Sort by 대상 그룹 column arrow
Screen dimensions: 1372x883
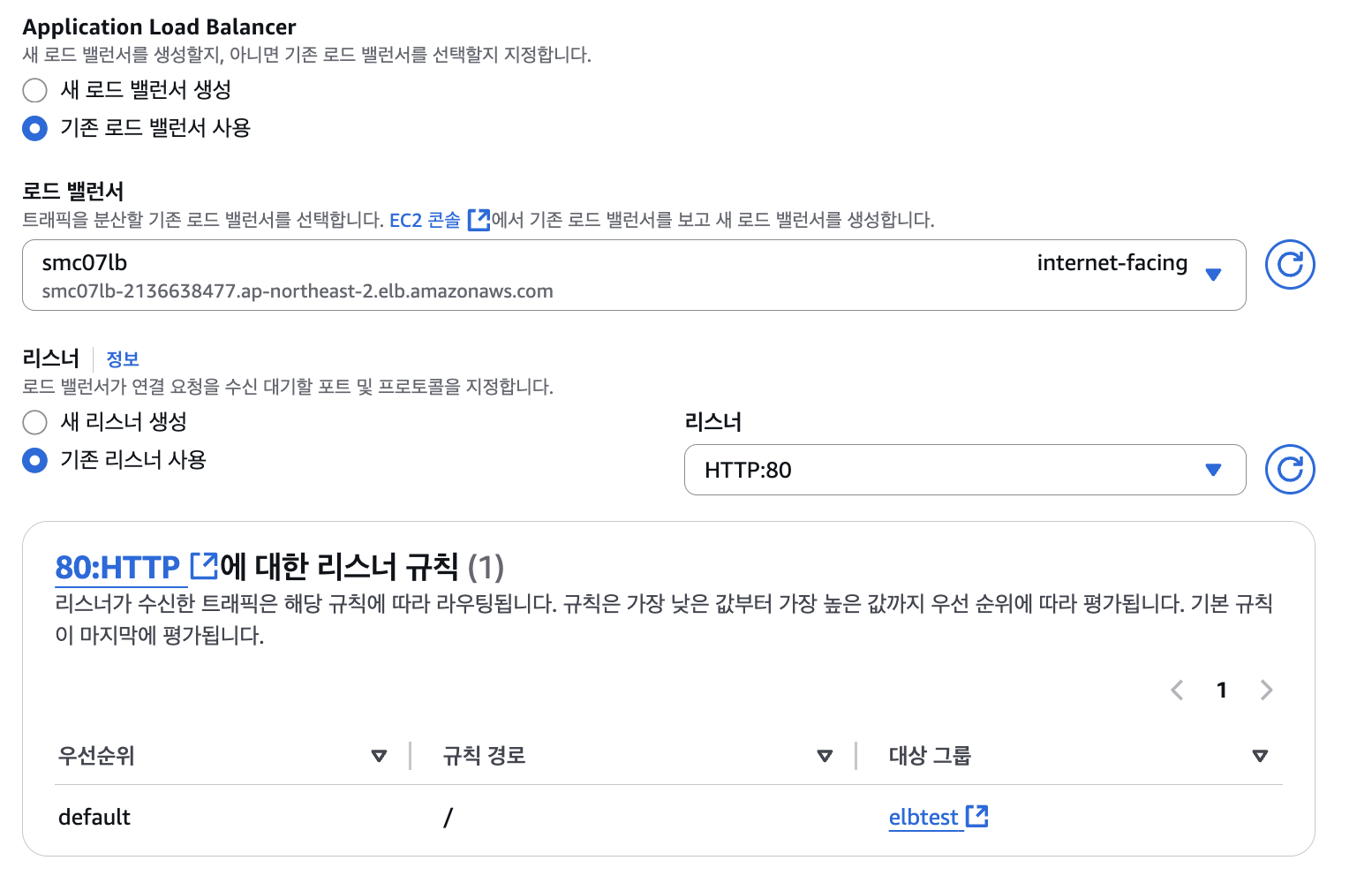[x=1260, y=756]
